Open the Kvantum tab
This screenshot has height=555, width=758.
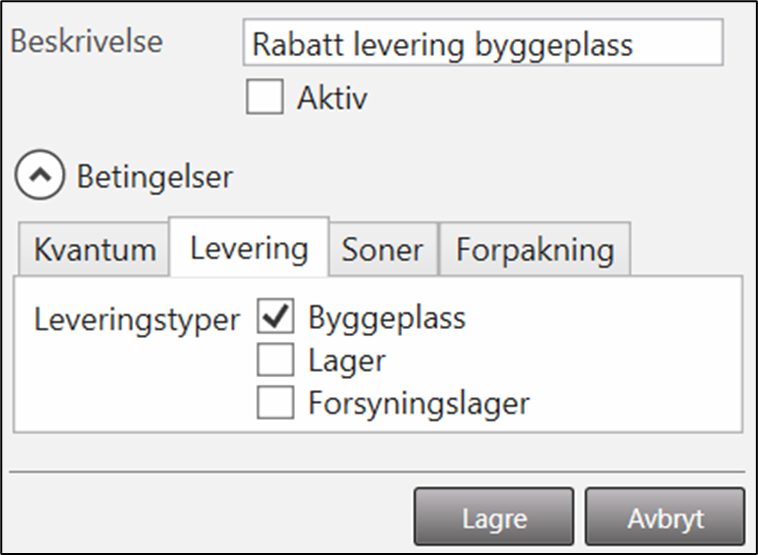pos(94,250)
